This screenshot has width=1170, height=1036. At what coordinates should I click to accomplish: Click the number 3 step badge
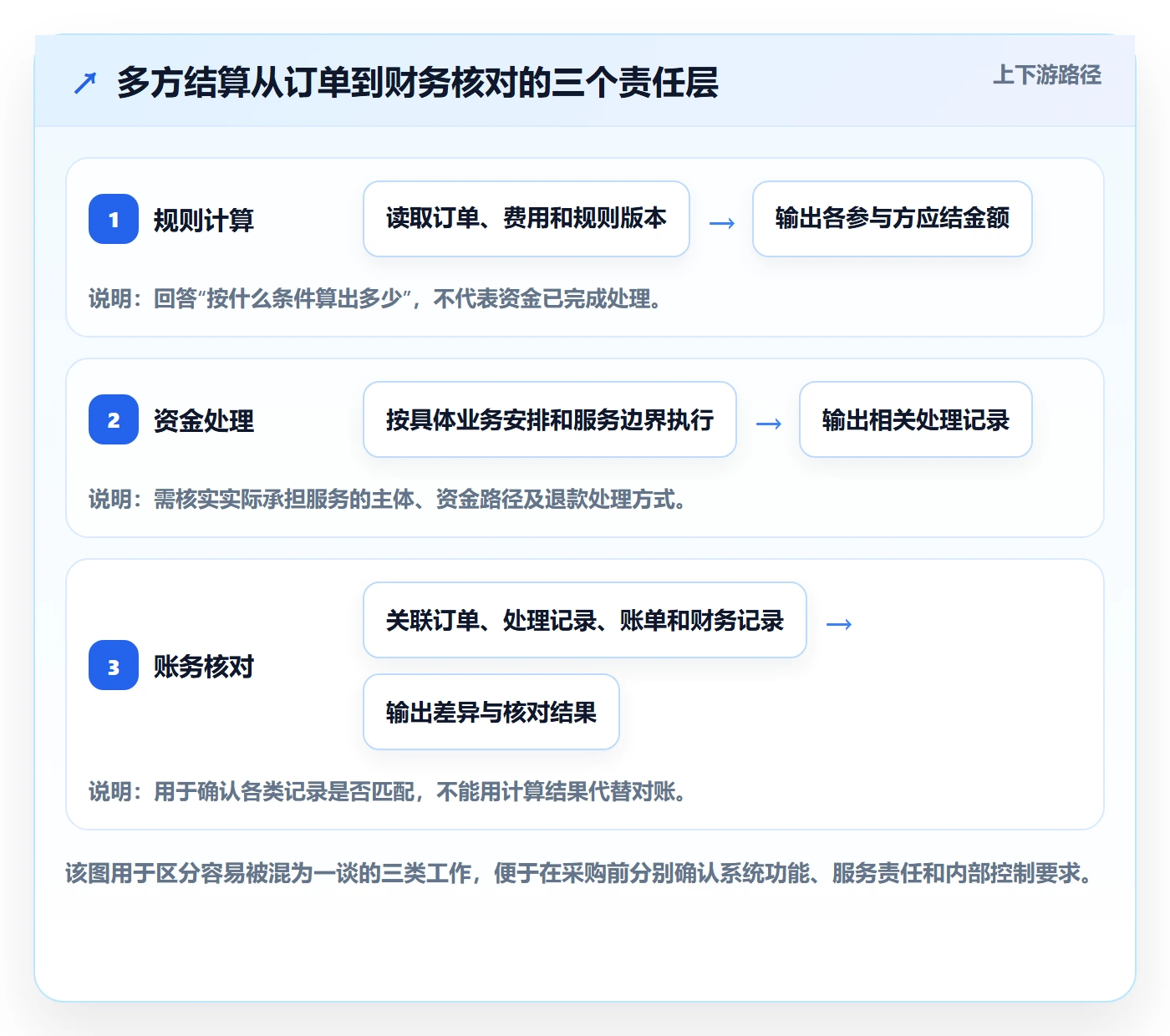[x=114, y=665]
